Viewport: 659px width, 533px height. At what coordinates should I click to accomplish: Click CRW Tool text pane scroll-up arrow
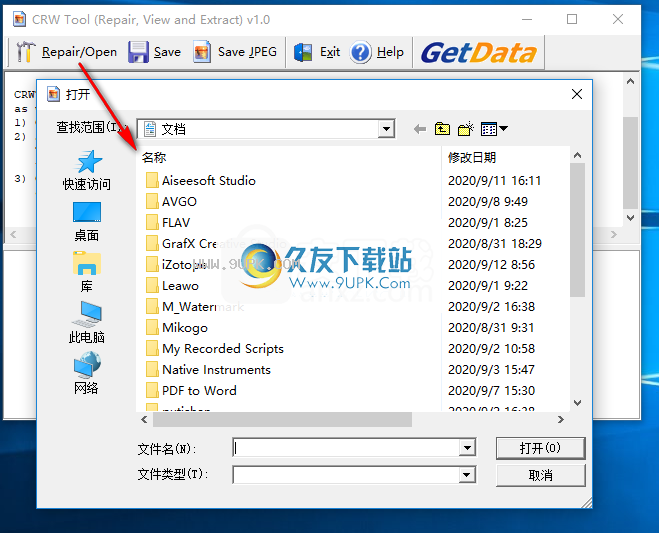point(630,82)
